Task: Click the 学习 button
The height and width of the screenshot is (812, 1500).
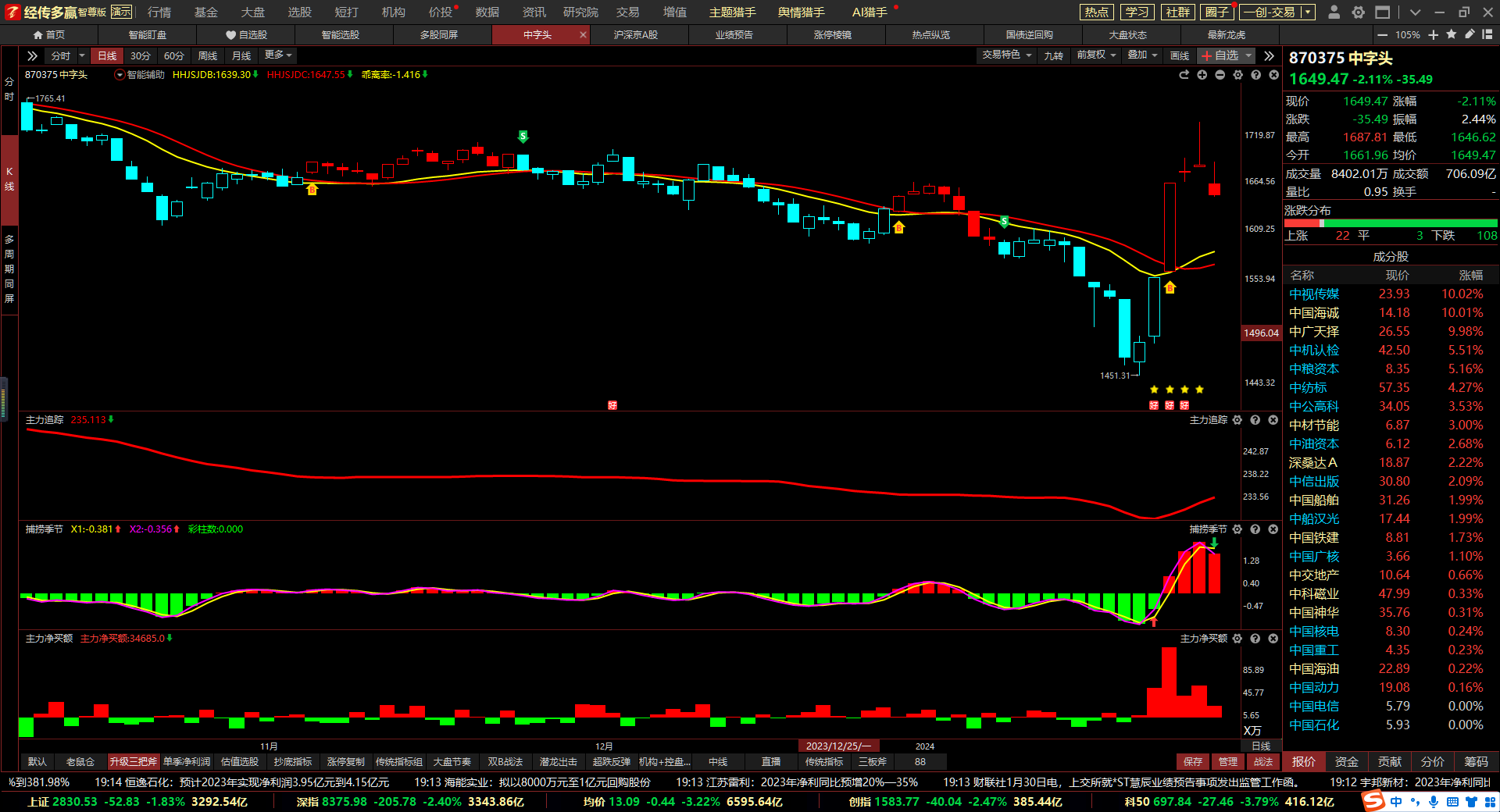Action: 1137,12
